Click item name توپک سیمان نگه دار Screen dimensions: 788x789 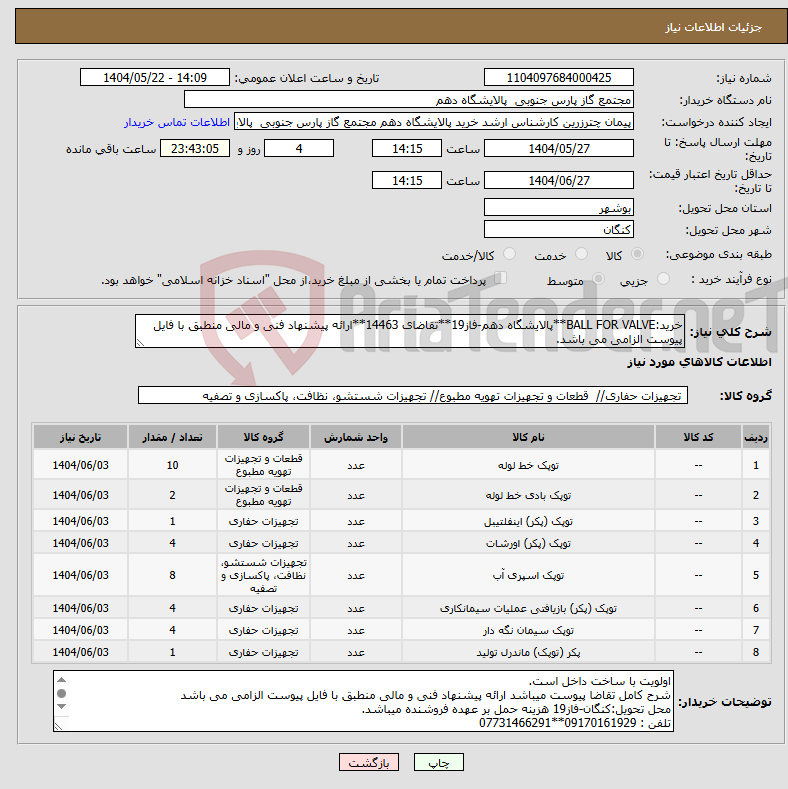coord(528,630)
